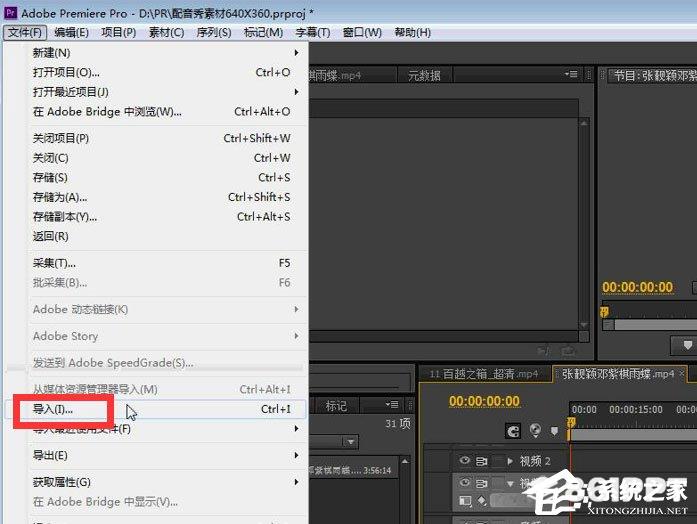The image size is (697, 524).
Task: Click the 31 项 item count text
Action: click(398, 423)
